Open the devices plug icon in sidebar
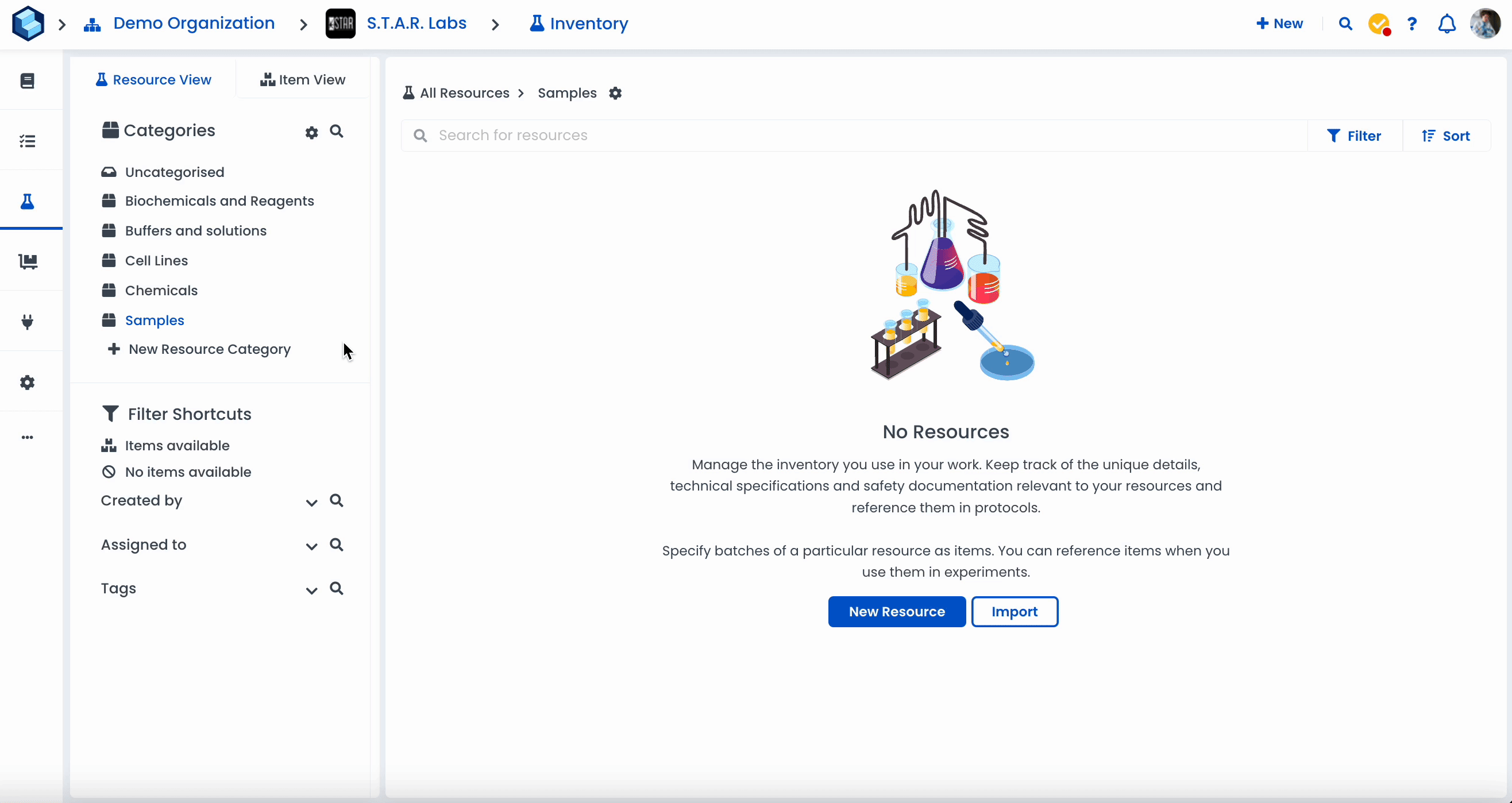The height and width of the screenshot is (803, 1512). click(x=28, y=322)
